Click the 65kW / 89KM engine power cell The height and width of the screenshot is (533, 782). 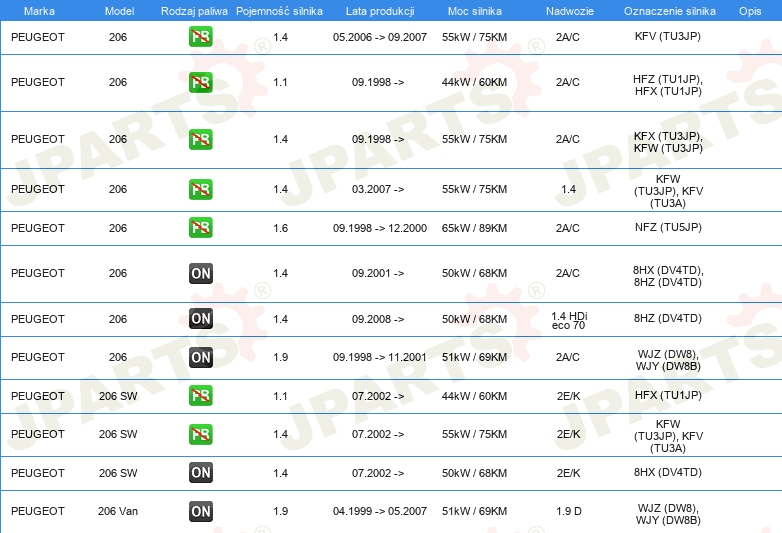[x=474, y=228]
